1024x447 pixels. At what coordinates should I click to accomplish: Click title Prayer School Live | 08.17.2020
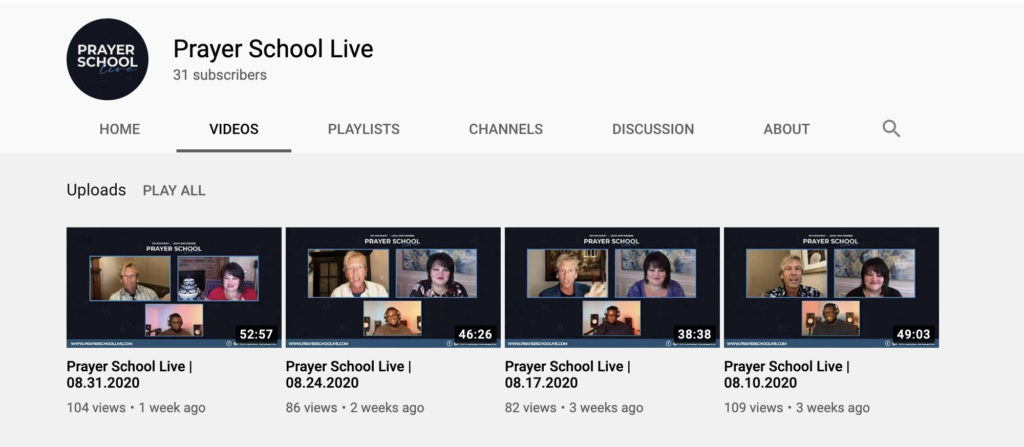click(568, 374)
